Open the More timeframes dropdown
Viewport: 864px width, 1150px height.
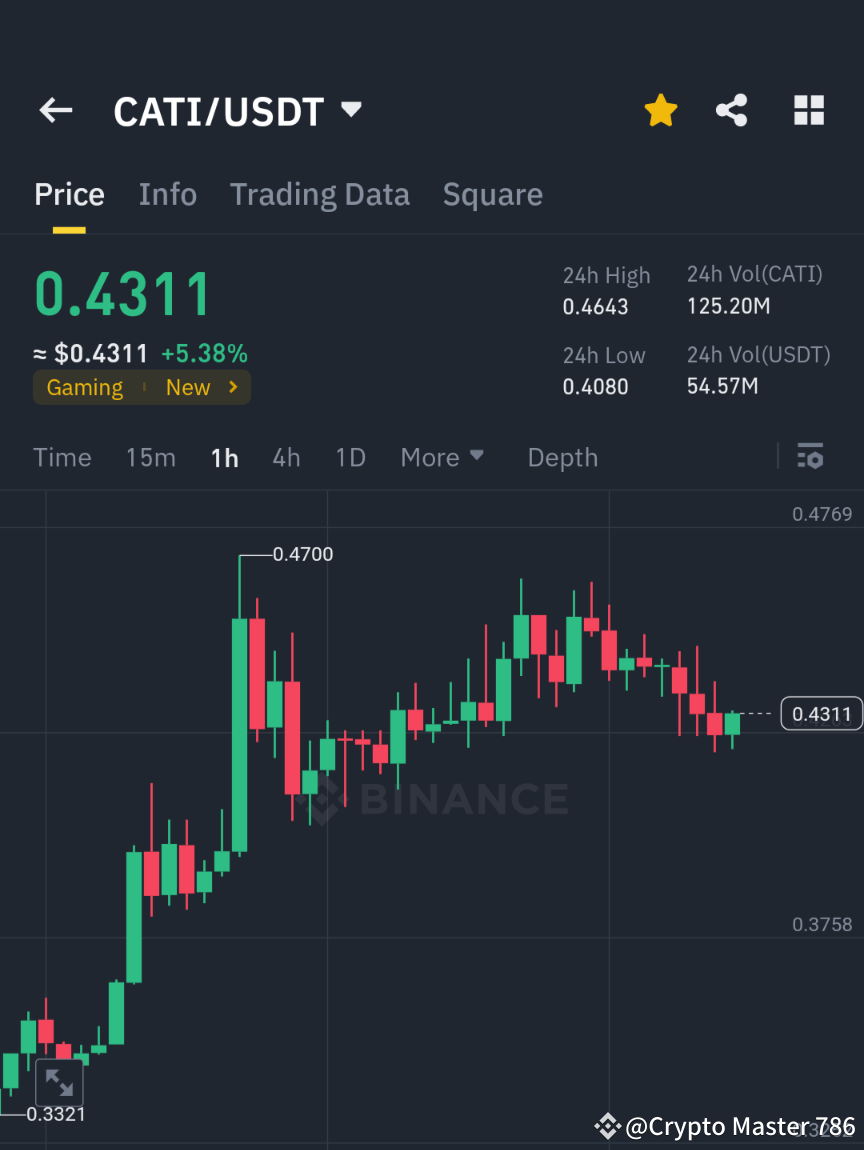441,457
